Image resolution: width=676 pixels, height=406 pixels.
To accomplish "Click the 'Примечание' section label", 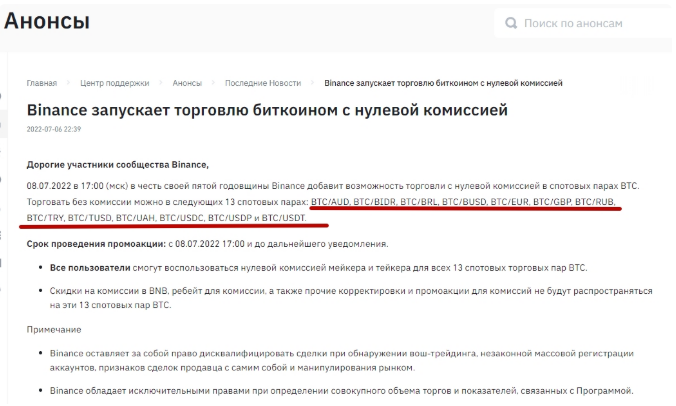I will click(54, 330).
